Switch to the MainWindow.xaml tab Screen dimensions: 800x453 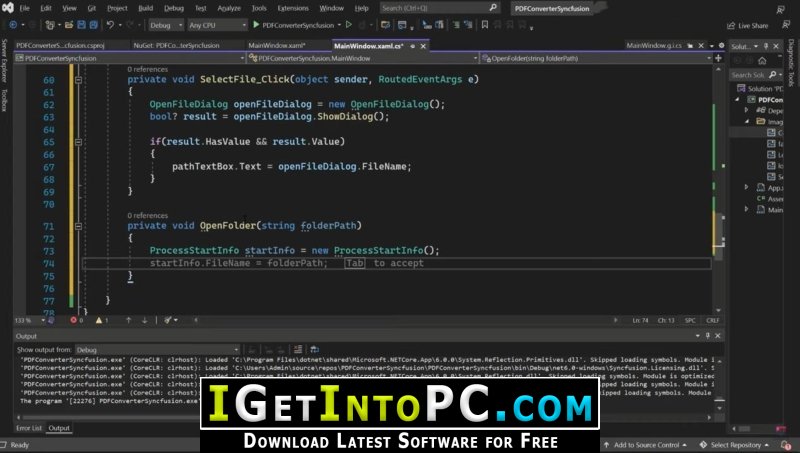tap(277, 45)
